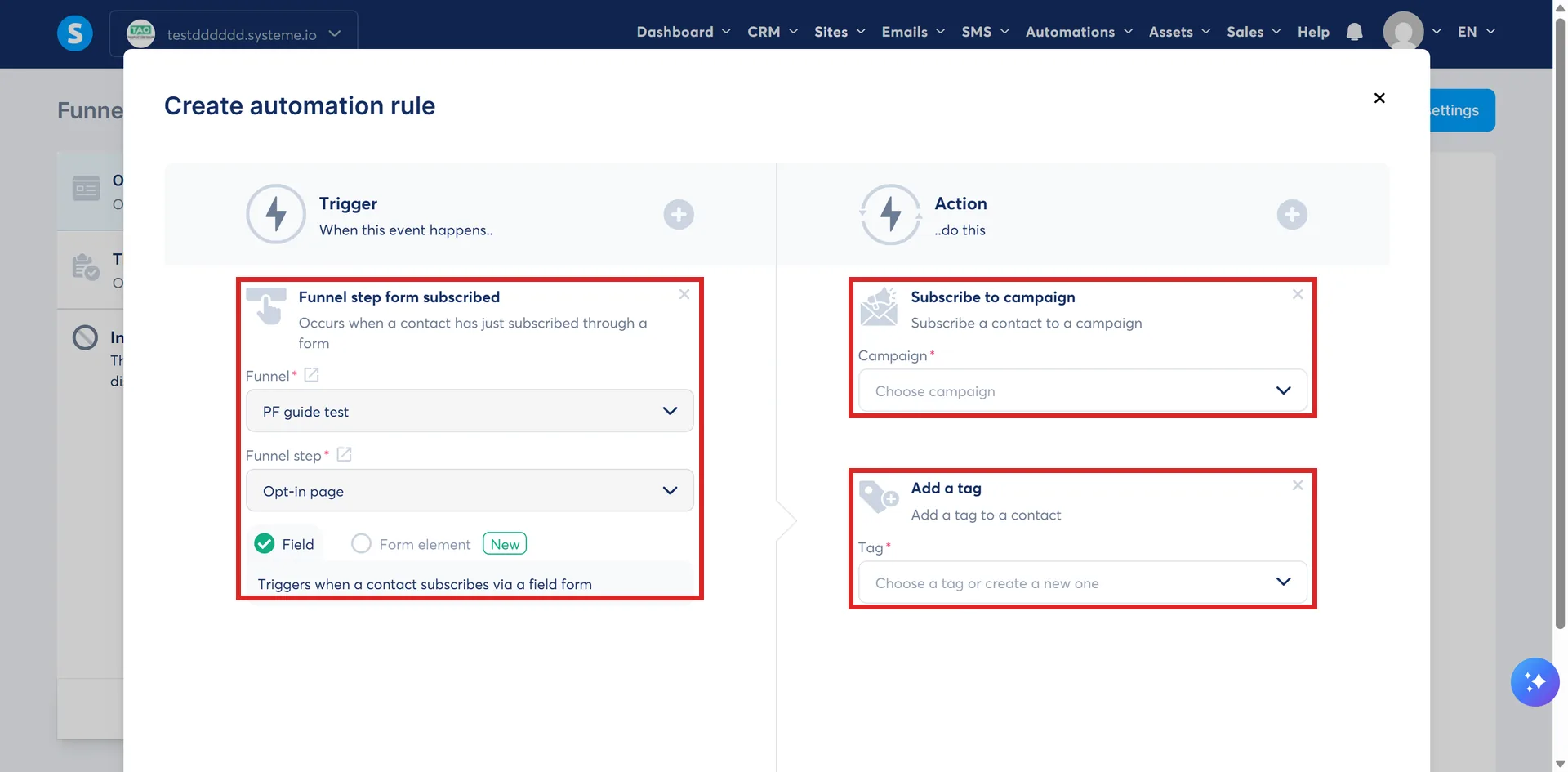Click the Help link
The image size is (1568, 772).
(x=1313, y=32)
